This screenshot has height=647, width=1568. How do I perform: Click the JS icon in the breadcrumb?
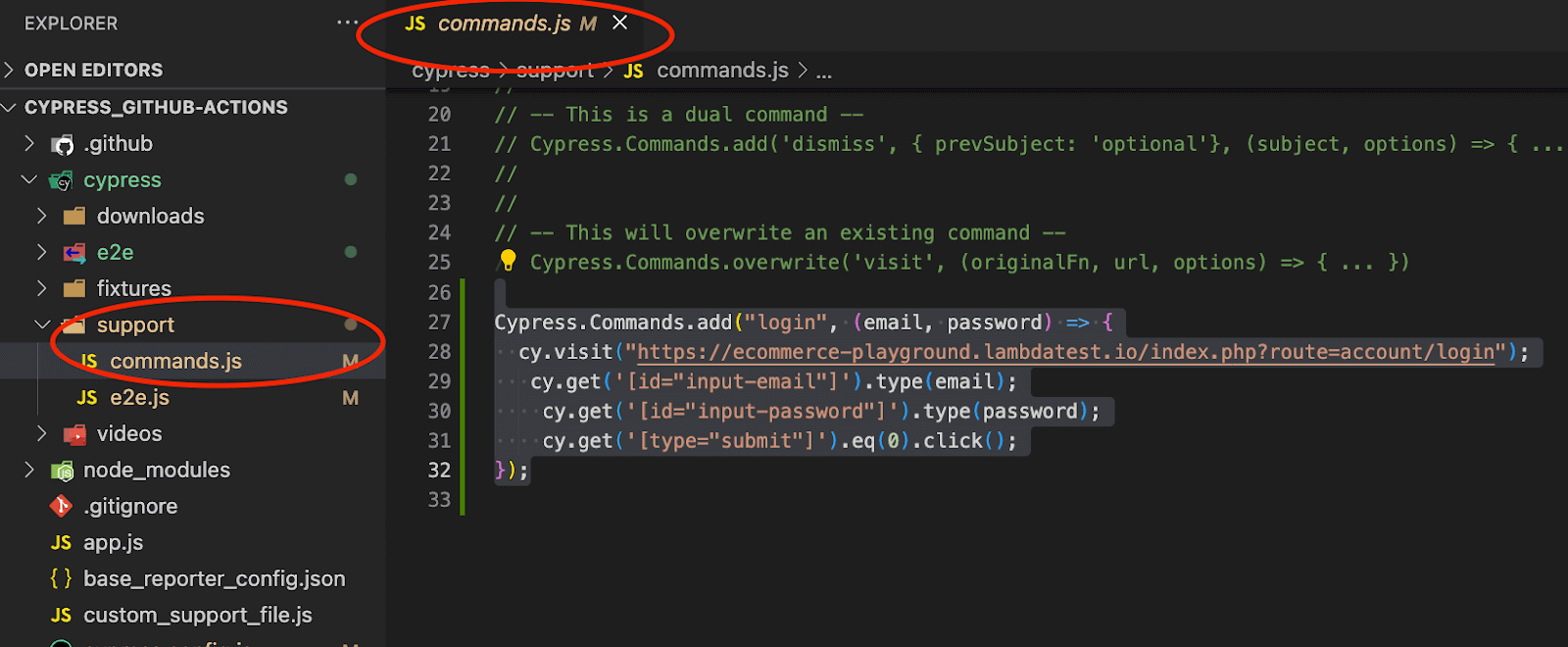coord(634,71)
